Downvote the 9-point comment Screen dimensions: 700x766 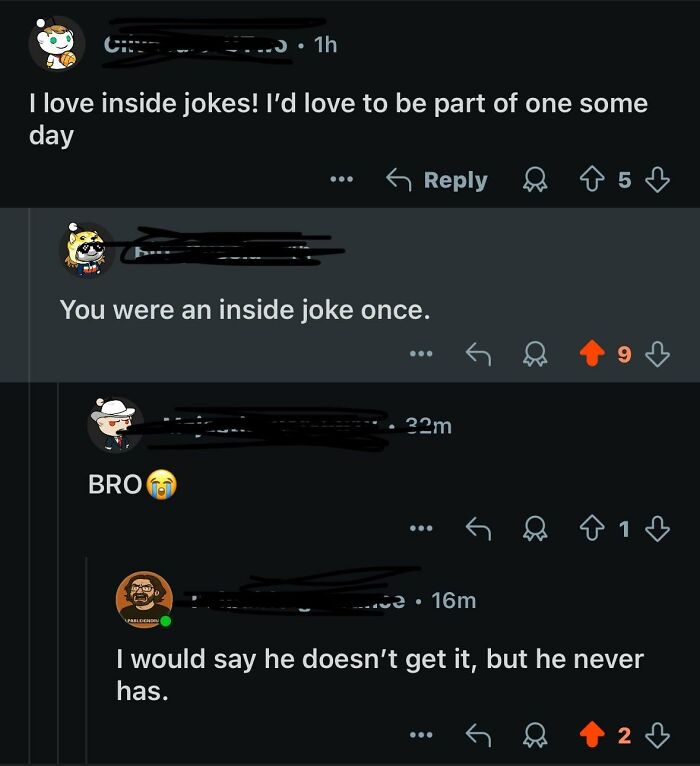pyautogui.click(x=658, y=354)
